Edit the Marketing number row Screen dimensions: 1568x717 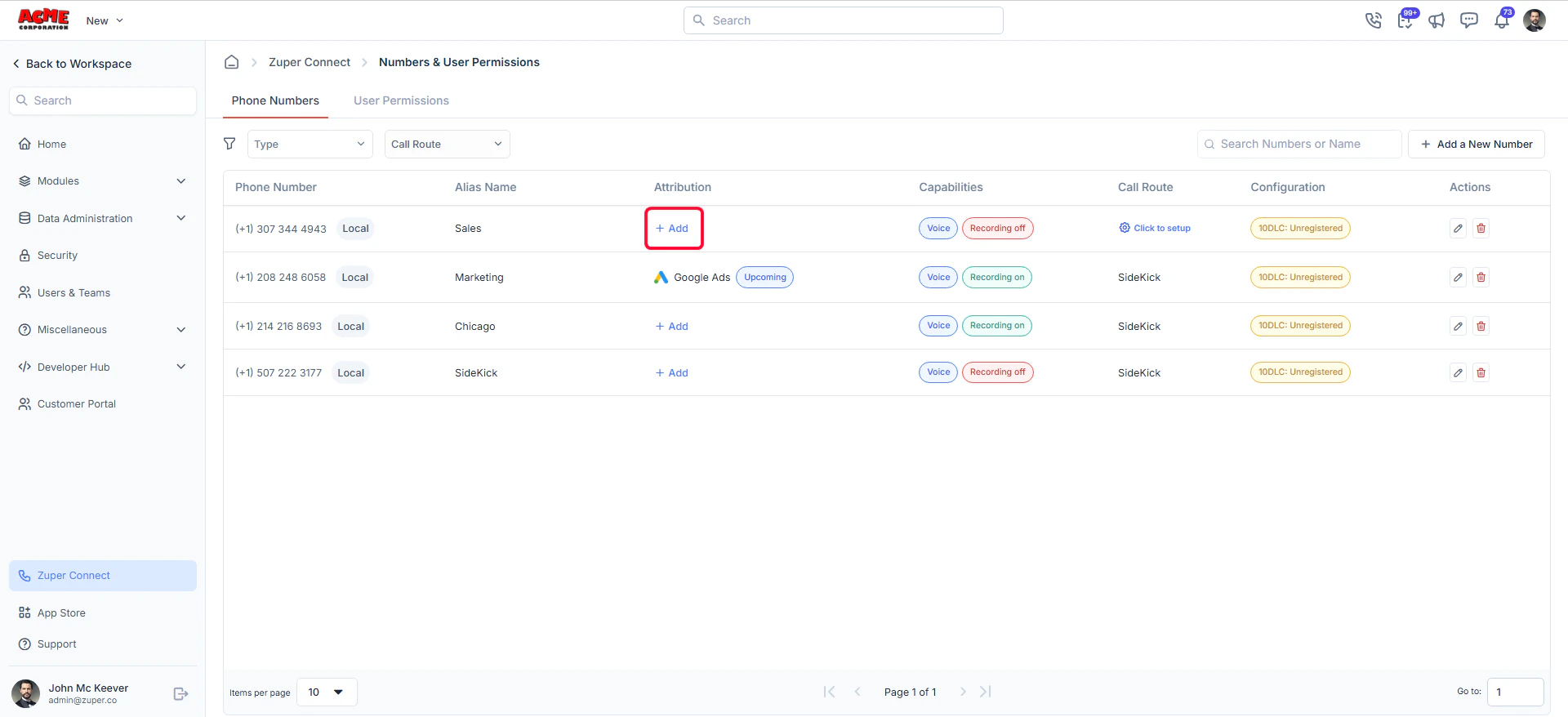click(1458, 278)
